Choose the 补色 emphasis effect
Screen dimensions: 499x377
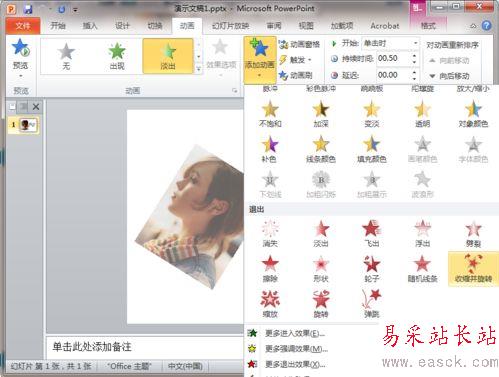269,149
